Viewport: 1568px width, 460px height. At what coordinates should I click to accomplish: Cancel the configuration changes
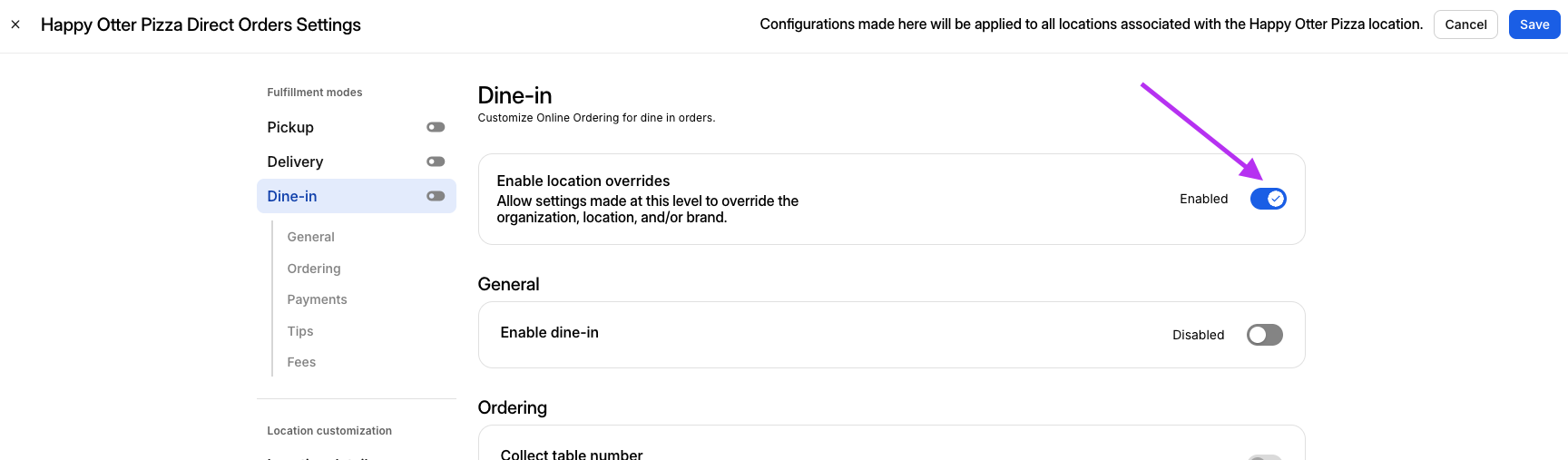(x=1465, y=24)
